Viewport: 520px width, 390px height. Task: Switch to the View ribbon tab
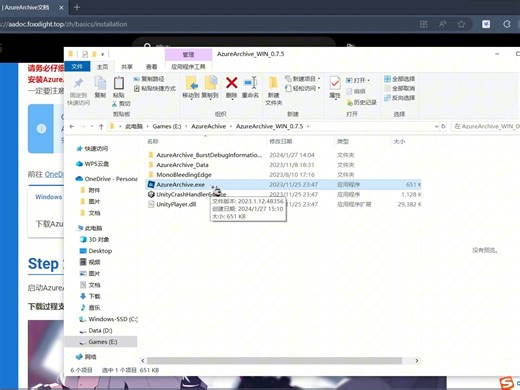(151, 67)
